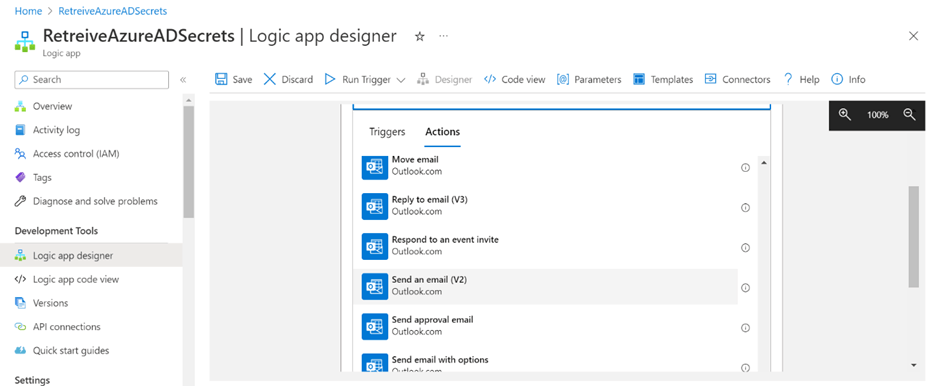Click sidebar vertical scrollbar thumb
This screenshot has height=386, width=940.
tap(188, 162)
